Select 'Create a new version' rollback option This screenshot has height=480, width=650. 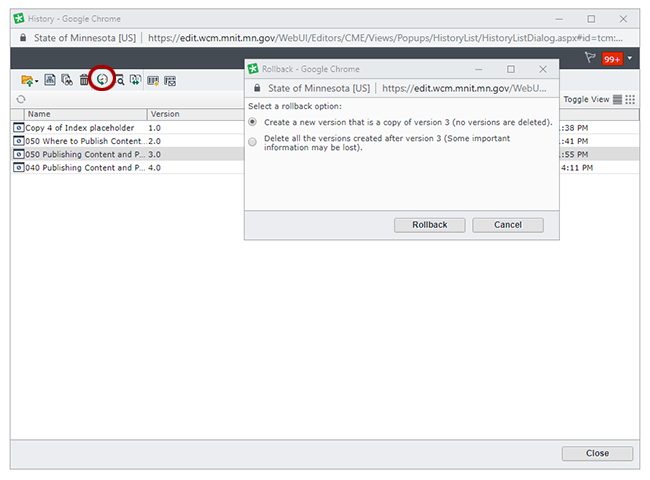coord(253,121)
